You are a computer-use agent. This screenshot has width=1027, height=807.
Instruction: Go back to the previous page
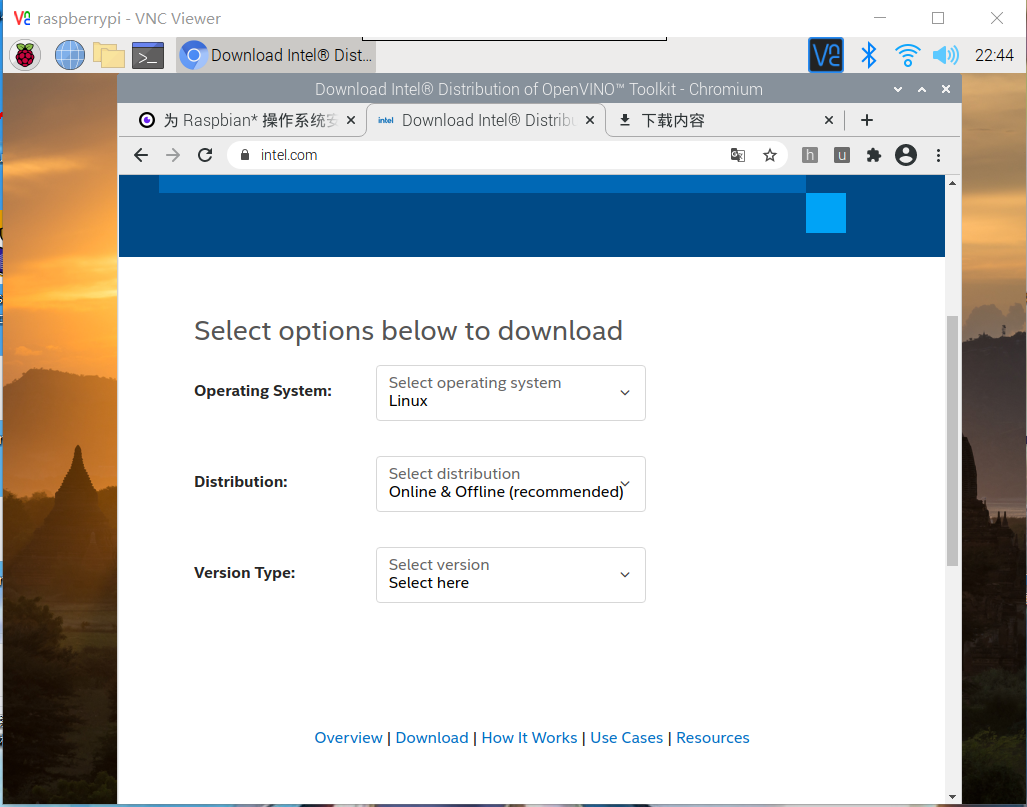click(x=141, y=155)
